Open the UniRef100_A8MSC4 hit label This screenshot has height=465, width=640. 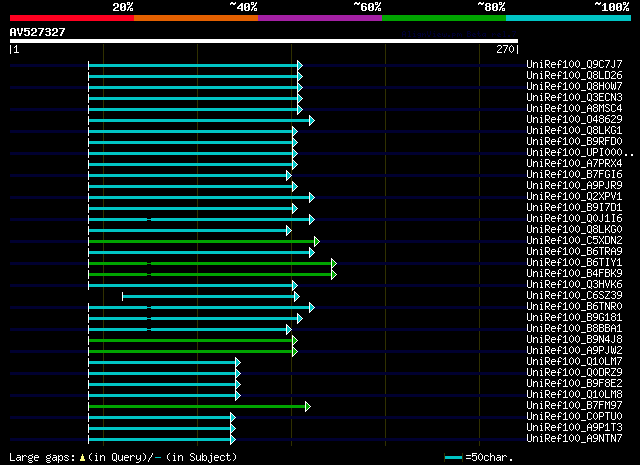574,108
